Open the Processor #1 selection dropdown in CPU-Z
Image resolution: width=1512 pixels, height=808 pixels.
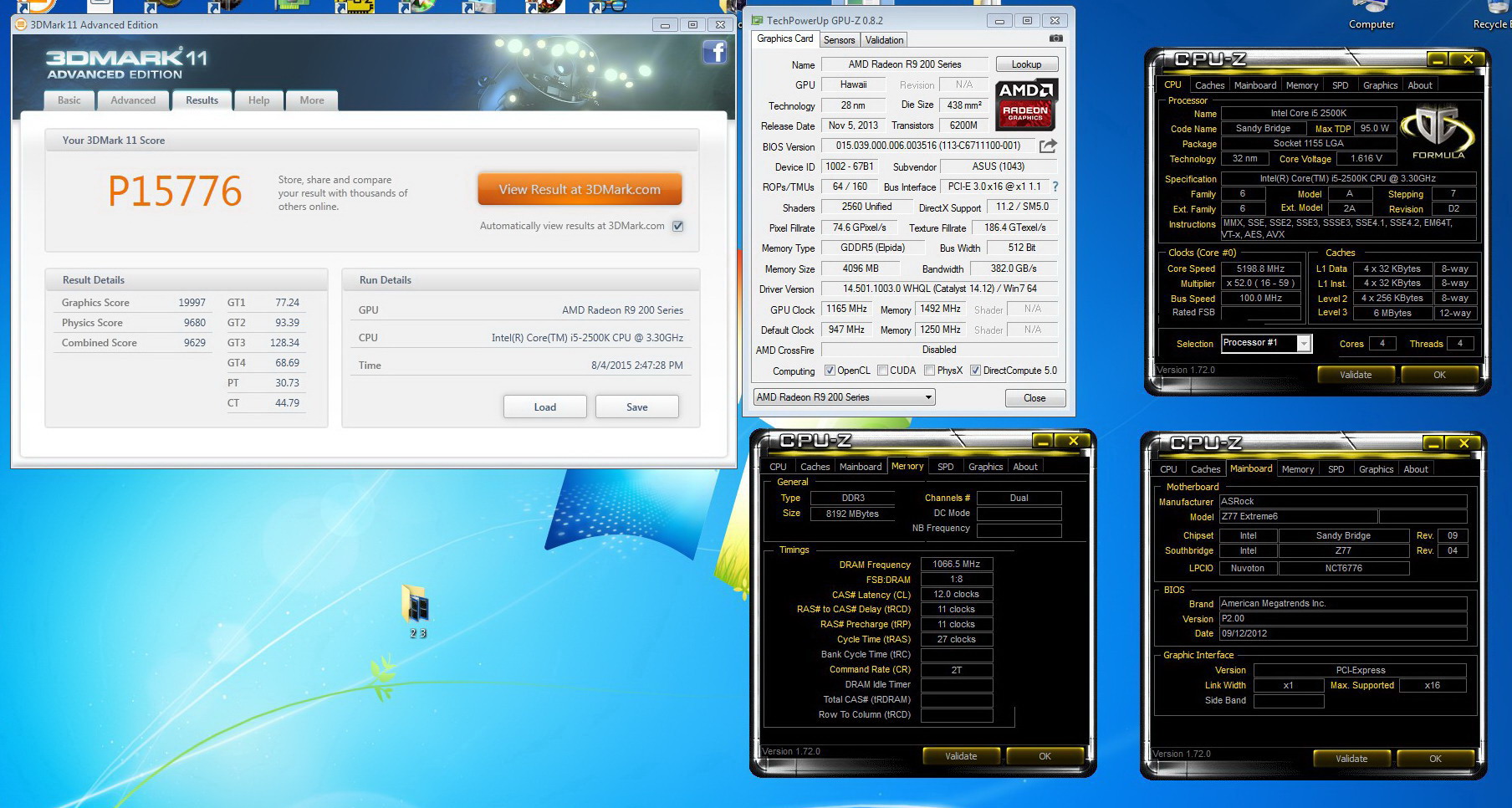(x=1266, y=343)
